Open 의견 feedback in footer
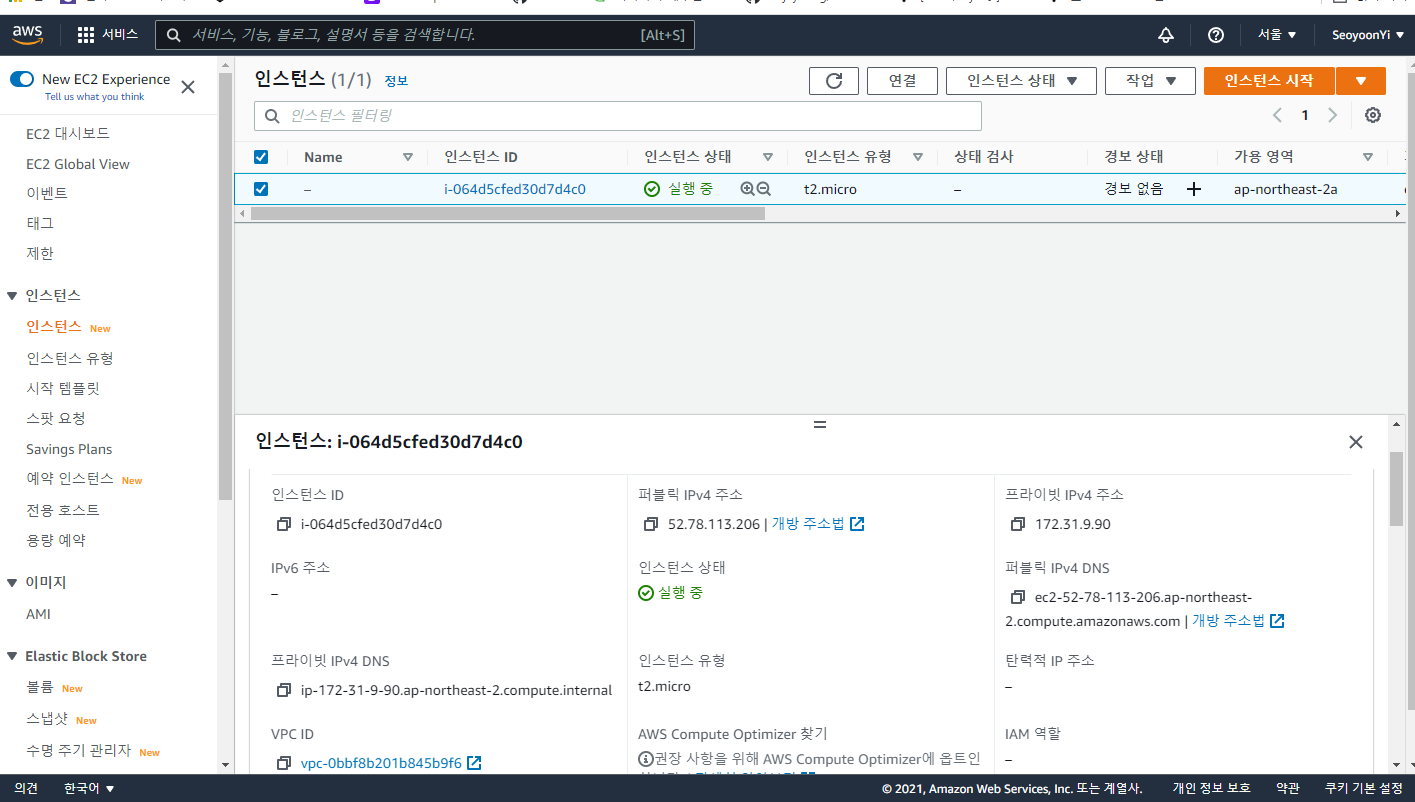 click(x=26, y=788)
